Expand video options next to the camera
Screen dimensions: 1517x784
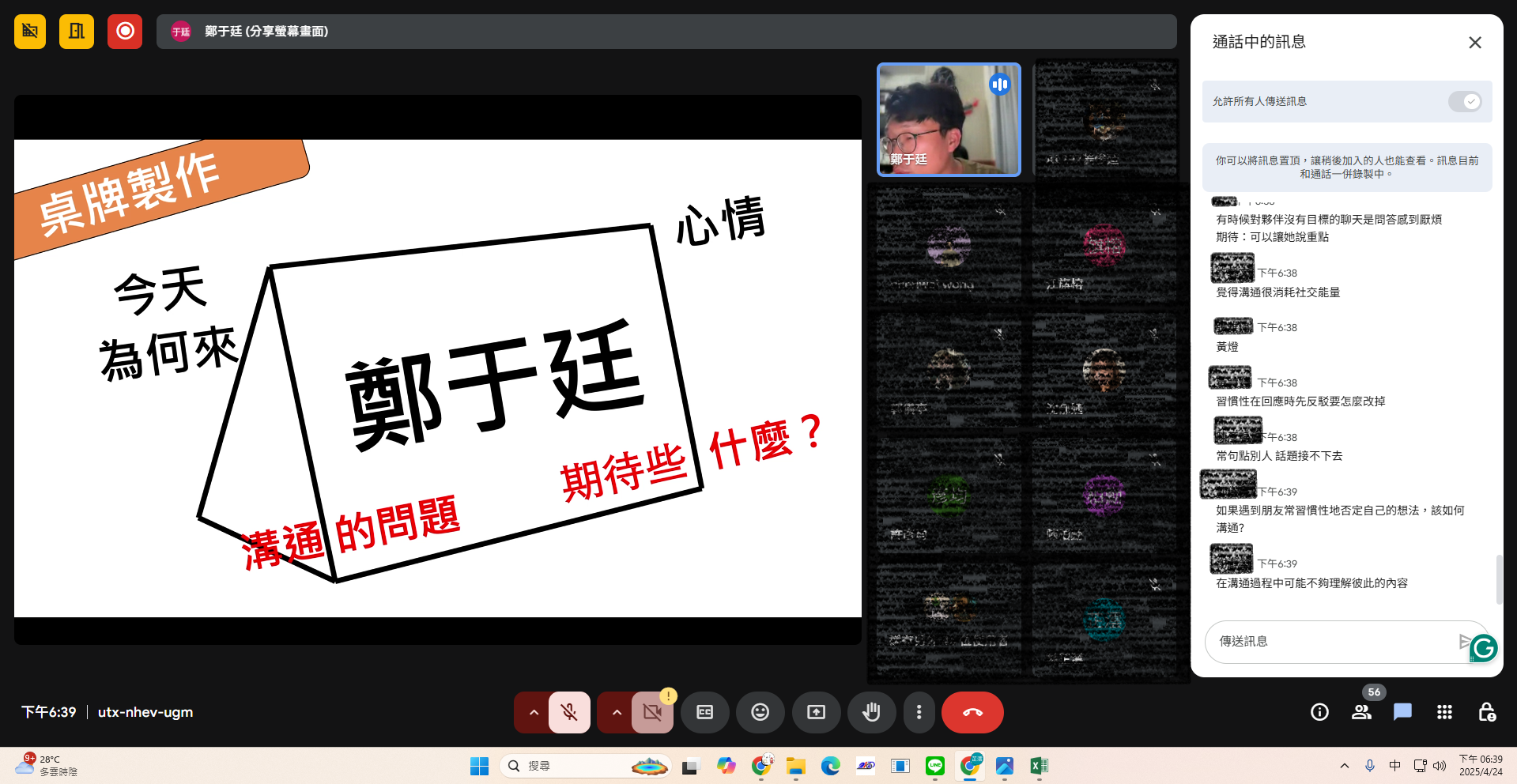pos(616,712)
